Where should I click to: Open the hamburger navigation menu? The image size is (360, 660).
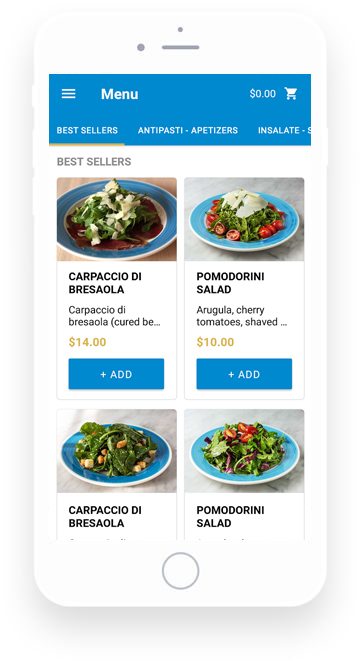click(x=69, y=93)
